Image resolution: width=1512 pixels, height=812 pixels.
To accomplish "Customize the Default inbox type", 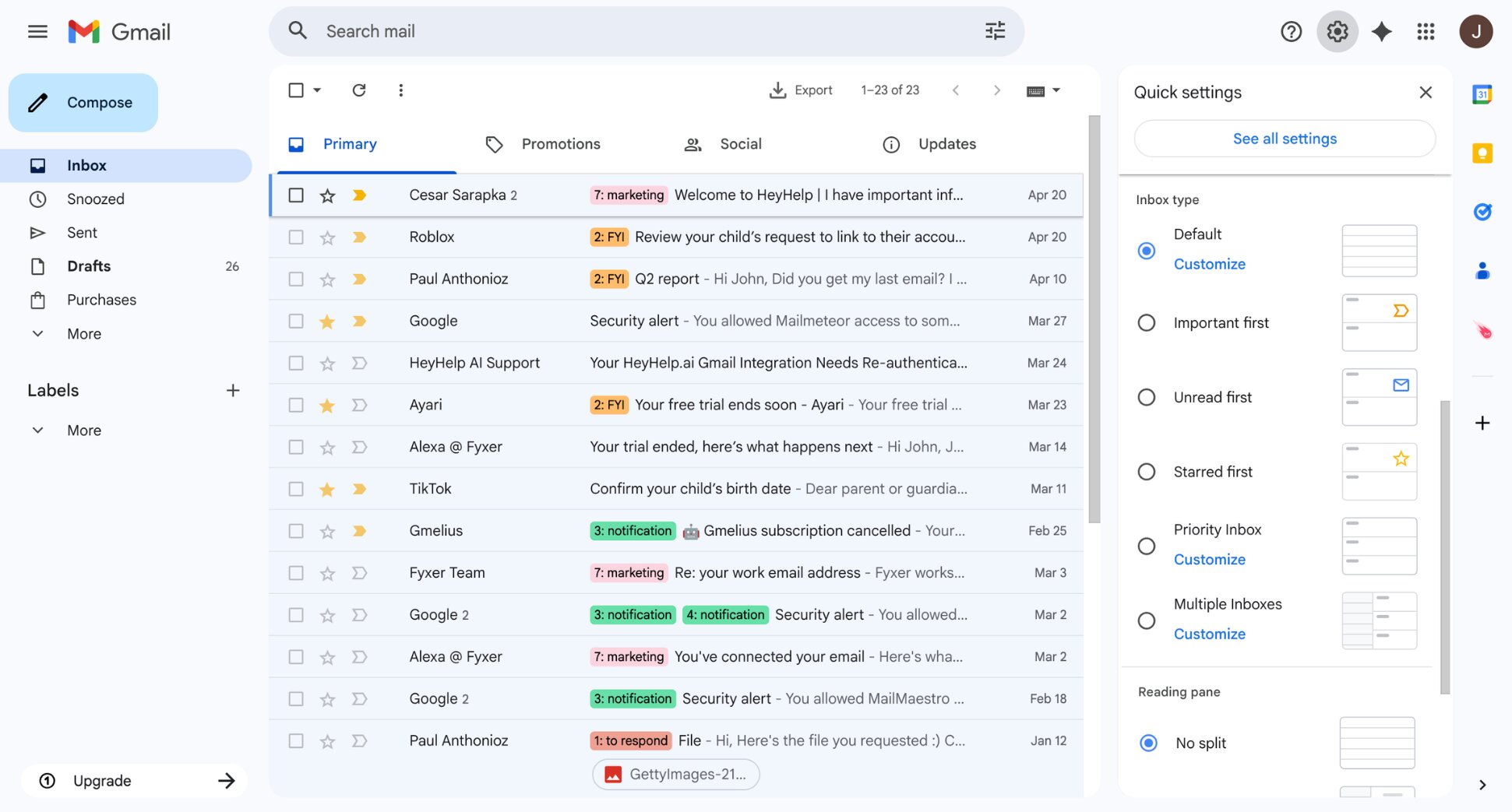I will pos(1209,265).
